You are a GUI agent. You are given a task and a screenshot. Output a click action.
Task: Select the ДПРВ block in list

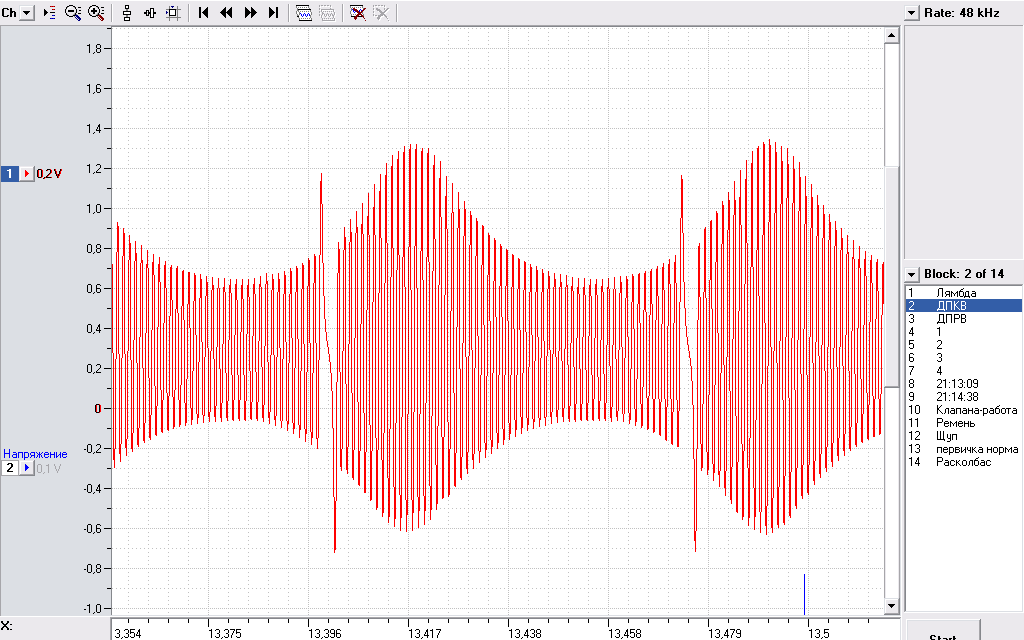963,319
